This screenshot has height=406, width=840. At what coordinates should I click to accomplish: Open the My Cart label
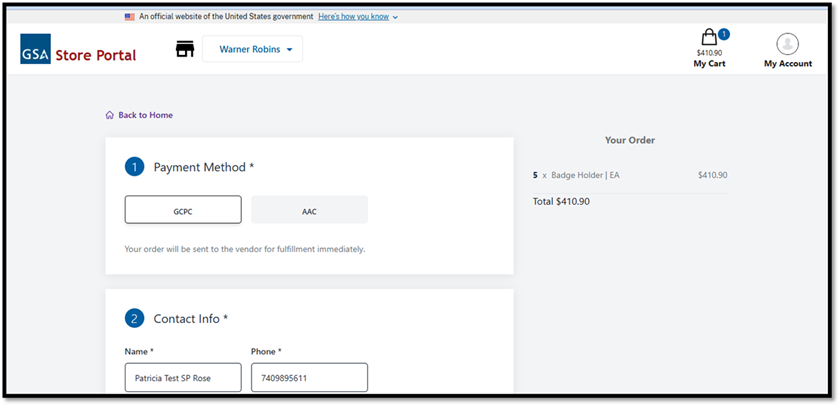tap(709, 63)
